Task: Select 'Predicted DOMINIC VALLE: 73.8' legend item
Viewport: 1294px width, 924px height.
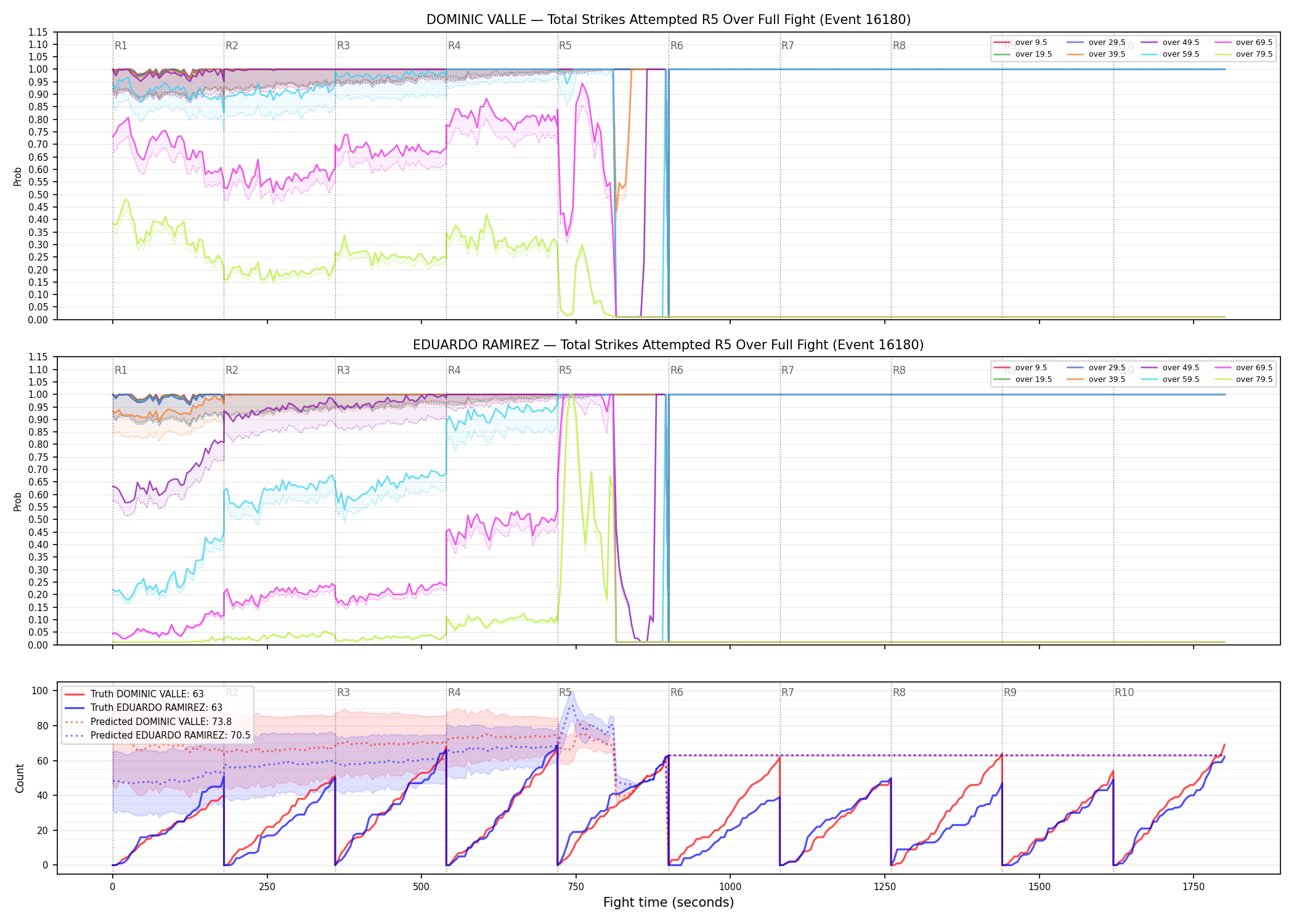Action: [148, 722]
